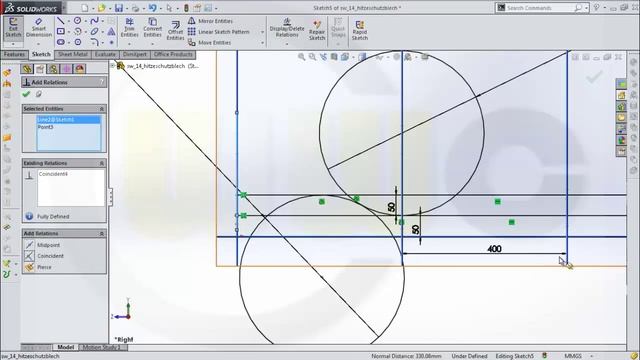Click the Convert Entities tool
The height and width of the screenshot is (360, 640).
click(x=153, y=28)
